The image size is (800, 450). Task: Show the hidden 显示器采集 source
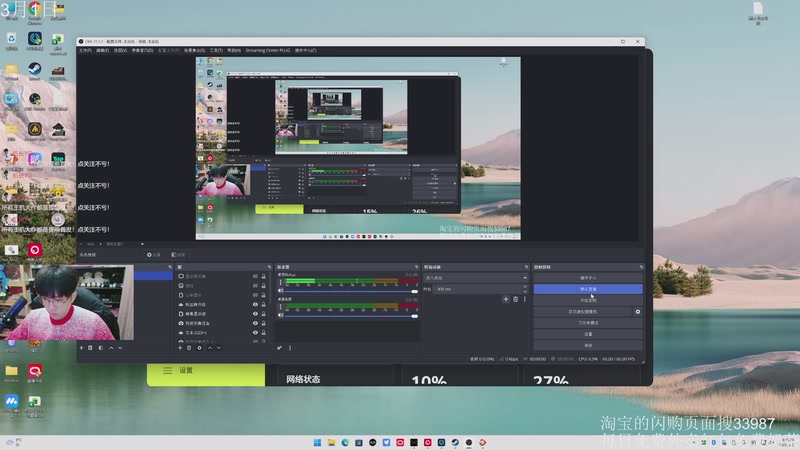(255, 277)
